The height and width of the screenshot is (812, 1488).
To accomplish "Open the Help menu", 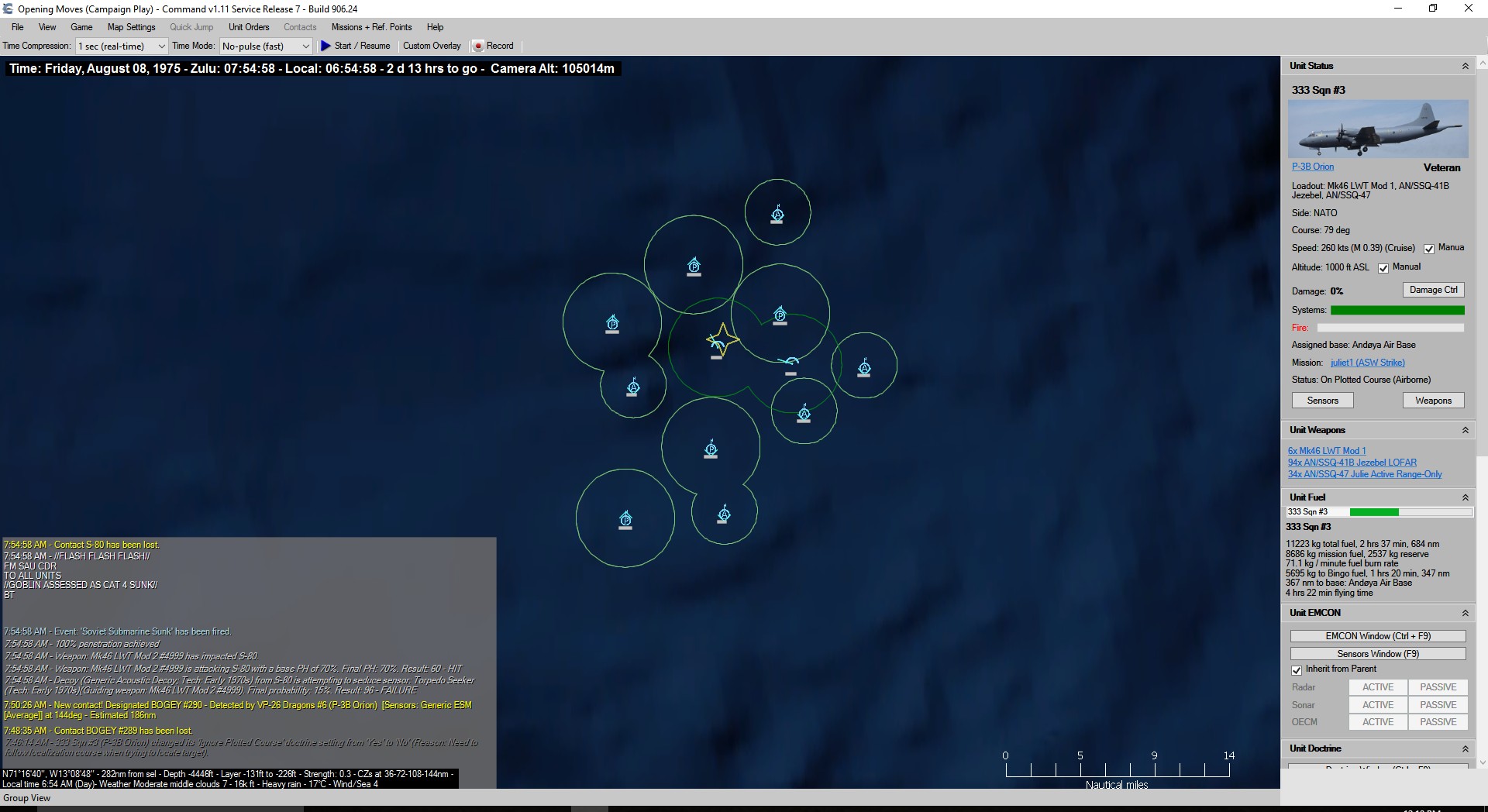I will [x=435, y=27].
